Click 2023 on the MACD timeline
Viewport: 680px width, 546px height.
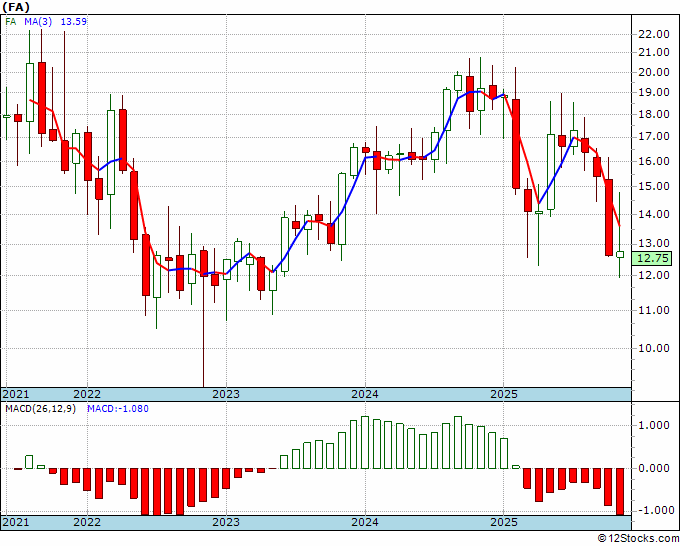click(x=226, y=522)
